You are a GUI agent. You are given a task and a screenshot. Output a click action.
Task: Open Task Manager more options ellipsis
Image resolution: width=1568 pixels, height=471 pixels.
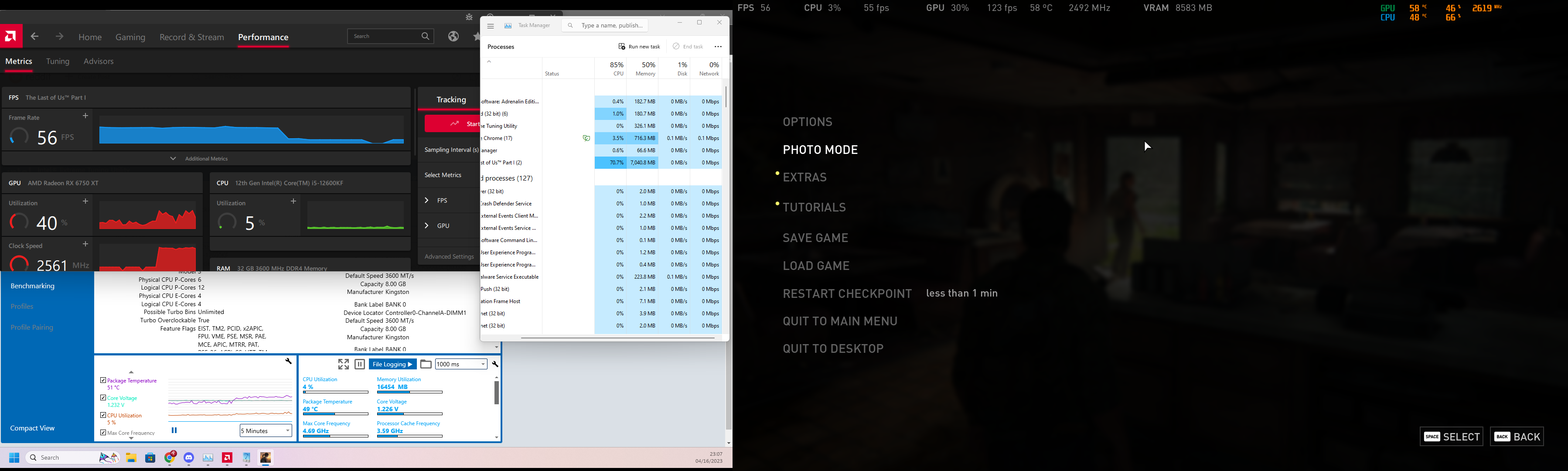pyautogui.click(x=718, y=47)
